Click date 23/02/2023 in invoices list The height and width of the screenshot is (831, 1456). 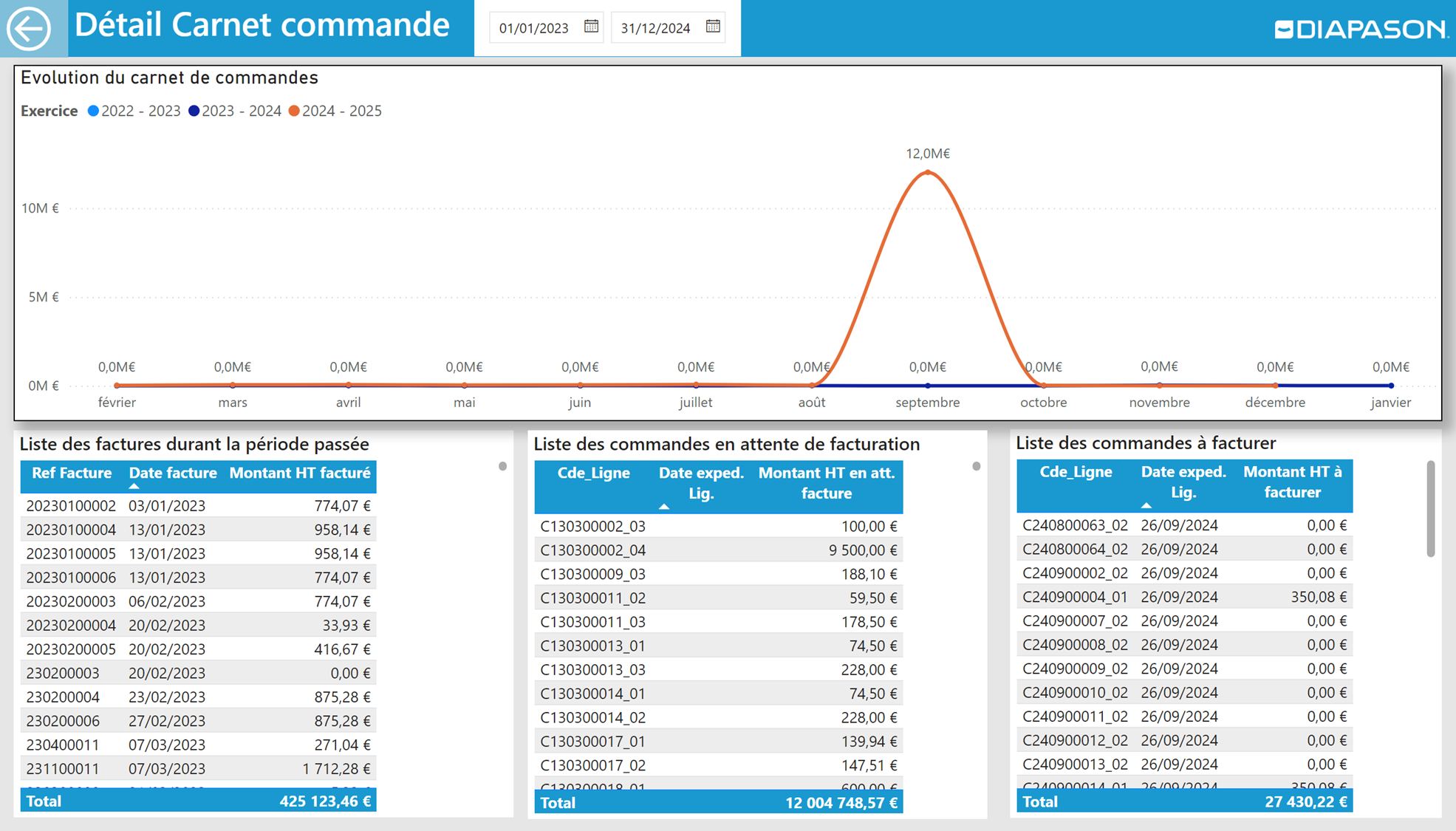(167, 697)
